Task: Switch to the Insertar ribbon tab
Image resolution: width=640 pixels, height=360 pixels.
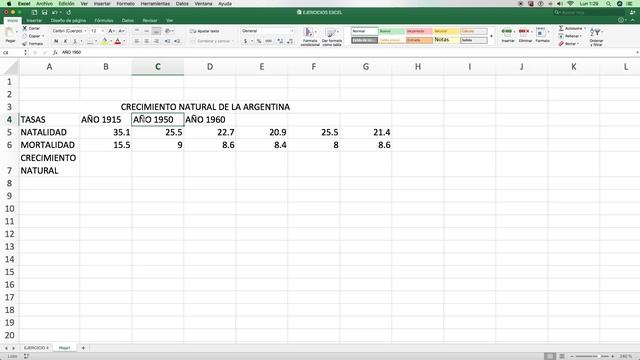Action: tap(34, 20)
